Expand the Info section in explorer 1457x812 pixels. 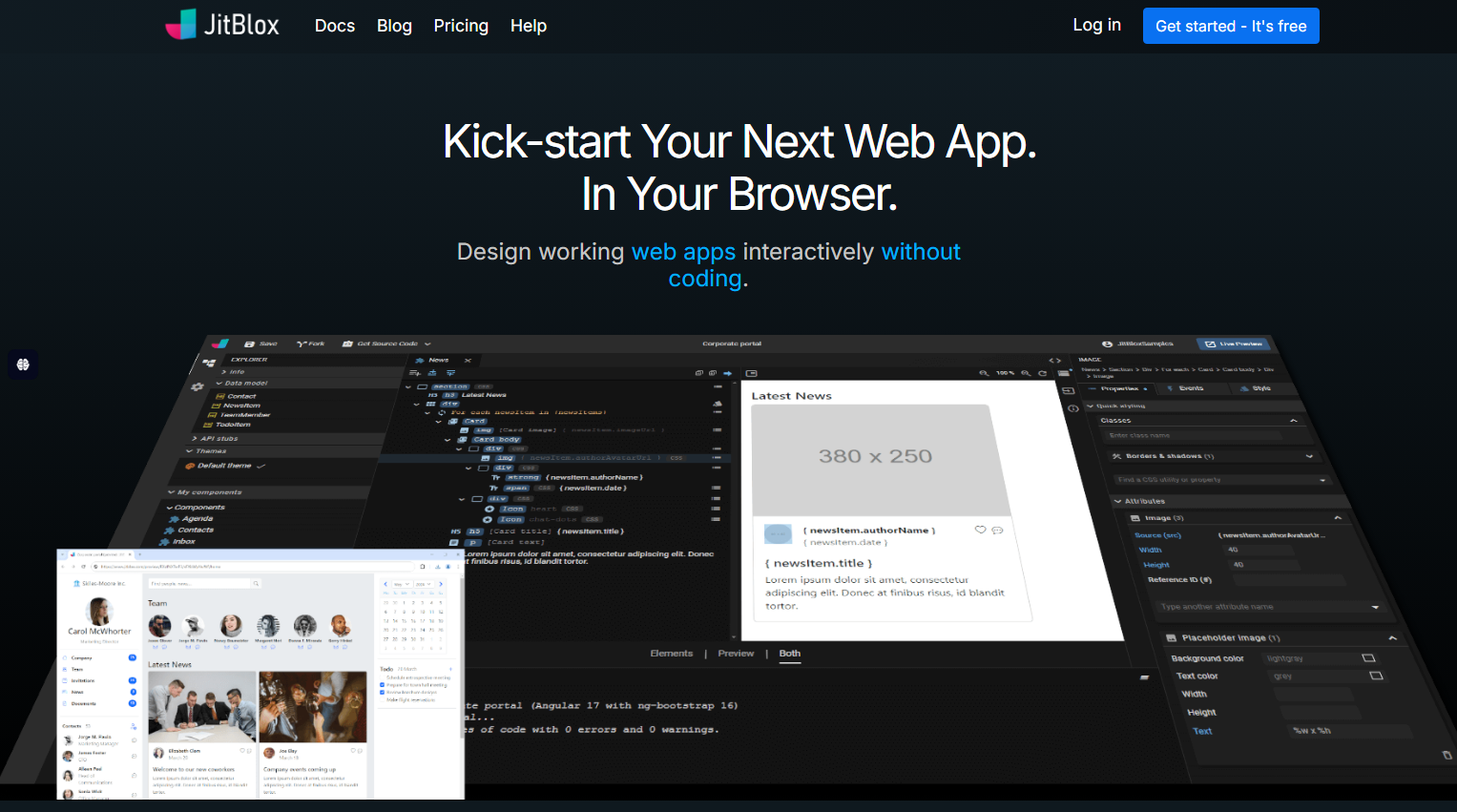(234, 372)
